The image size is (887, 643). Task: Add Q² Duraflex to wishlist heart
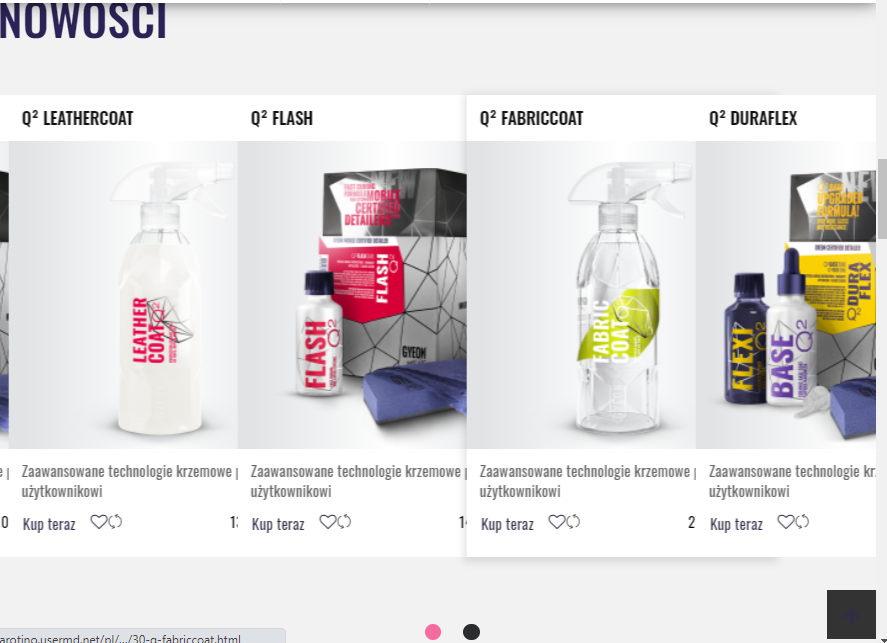pos(786,522)
